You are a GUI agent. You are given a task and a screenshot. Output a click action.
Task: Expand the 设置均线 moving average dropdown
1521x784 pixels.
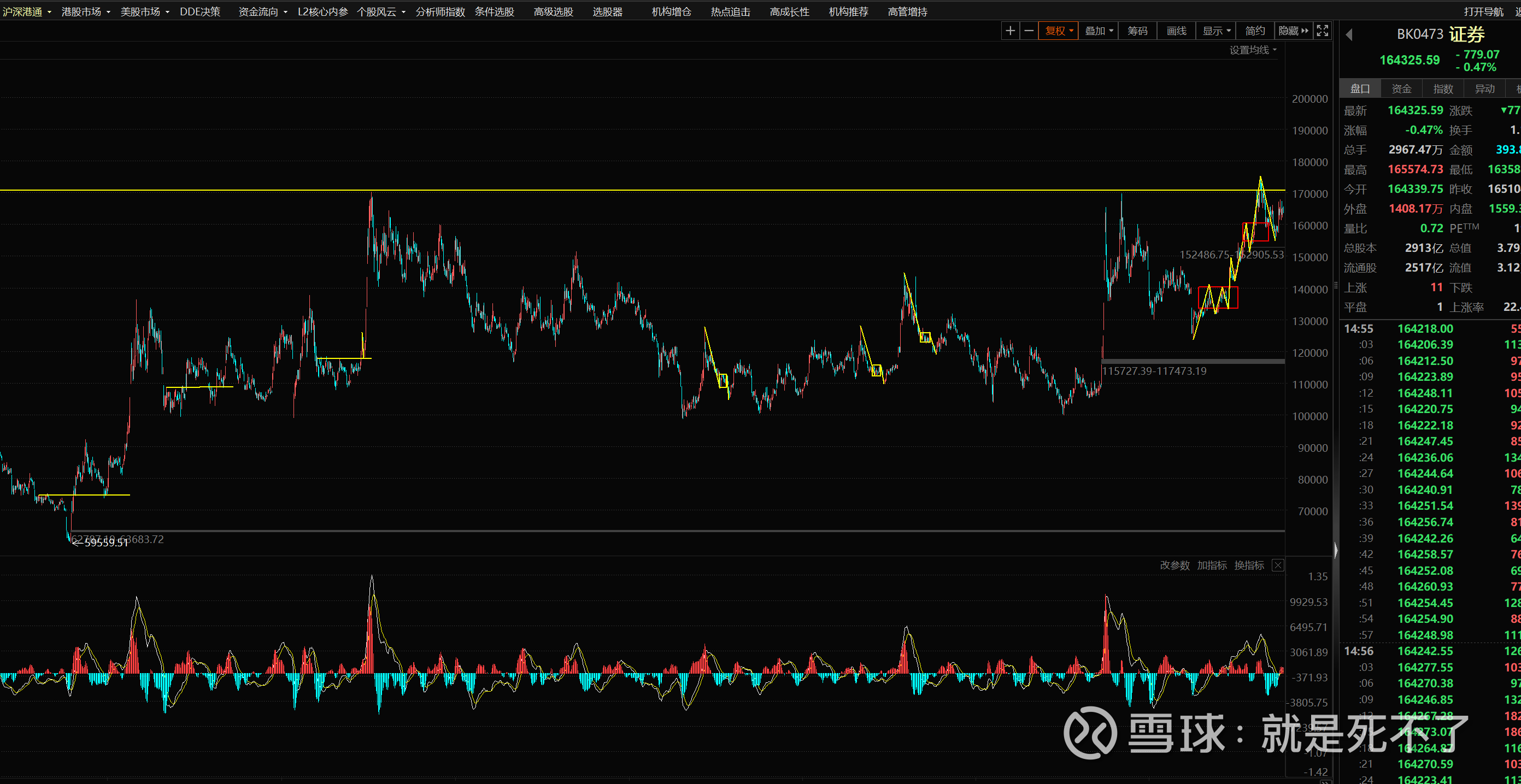pos(1253,50)
